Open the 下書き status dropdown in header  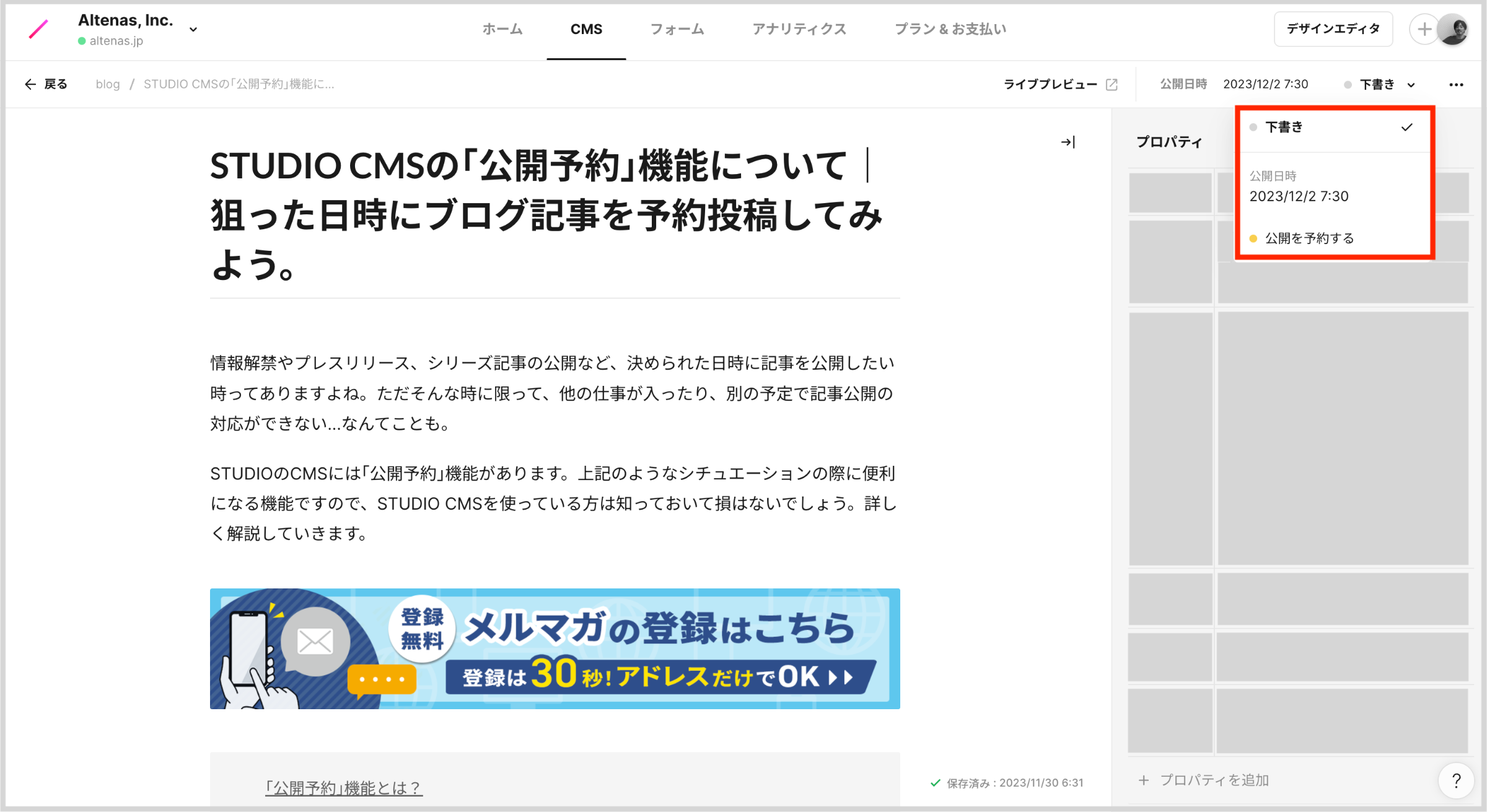tap(1379, 85)
